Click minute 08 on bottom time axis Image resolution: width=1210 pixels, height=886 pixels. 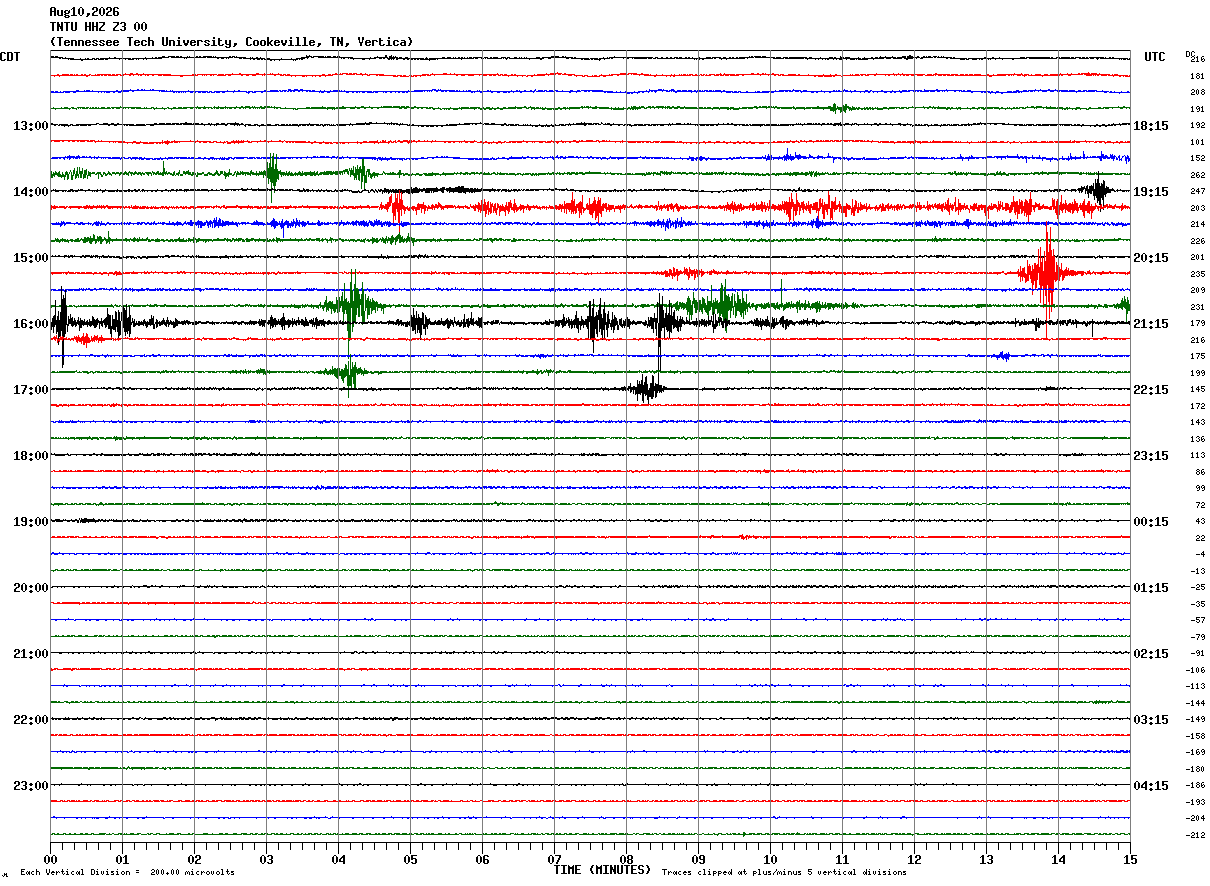pos(626,859)
